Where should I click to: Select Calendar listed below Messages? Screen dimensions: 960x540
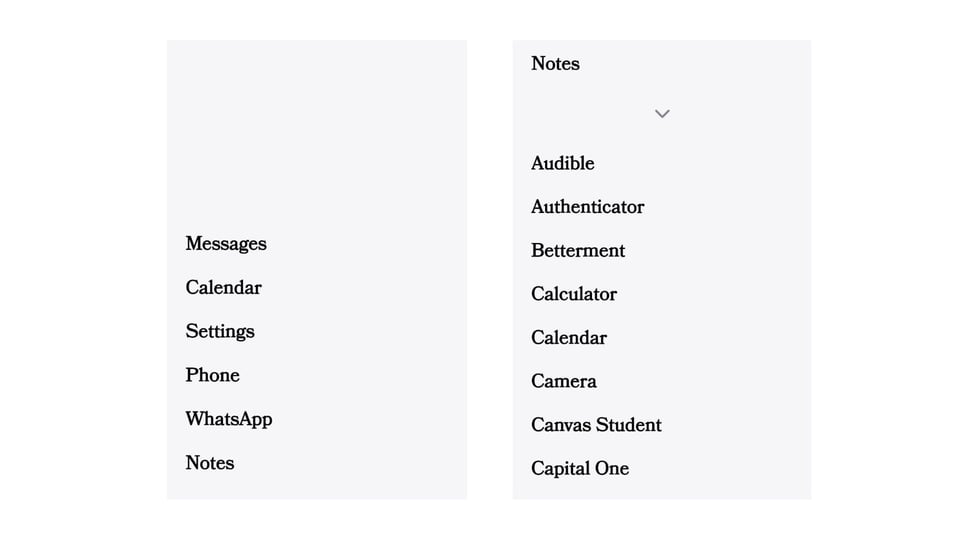pyautogui.click(x=223, y=288)
